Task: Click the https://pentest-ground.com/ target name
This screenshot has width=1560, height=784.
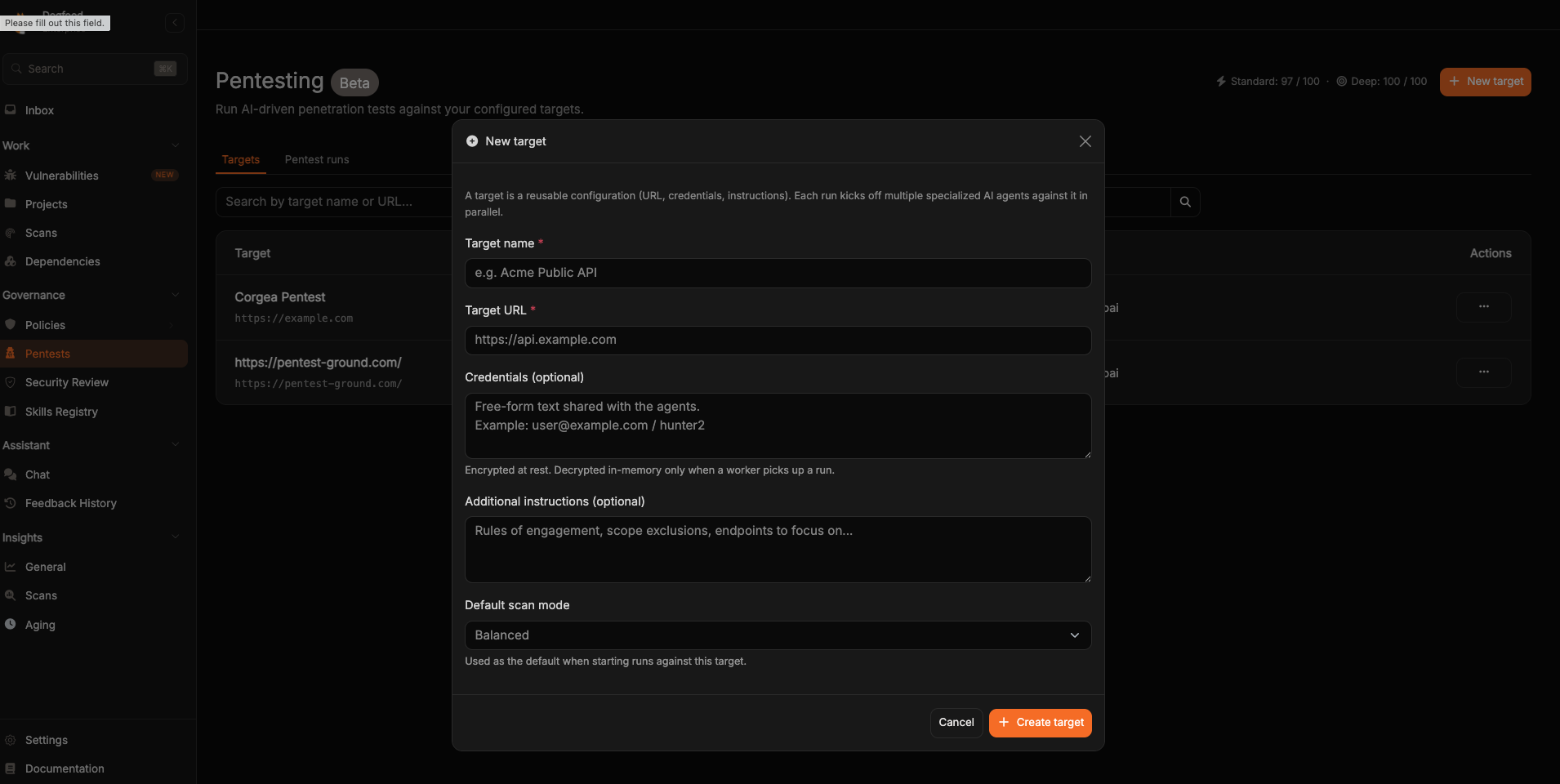Action: point(318,363)
